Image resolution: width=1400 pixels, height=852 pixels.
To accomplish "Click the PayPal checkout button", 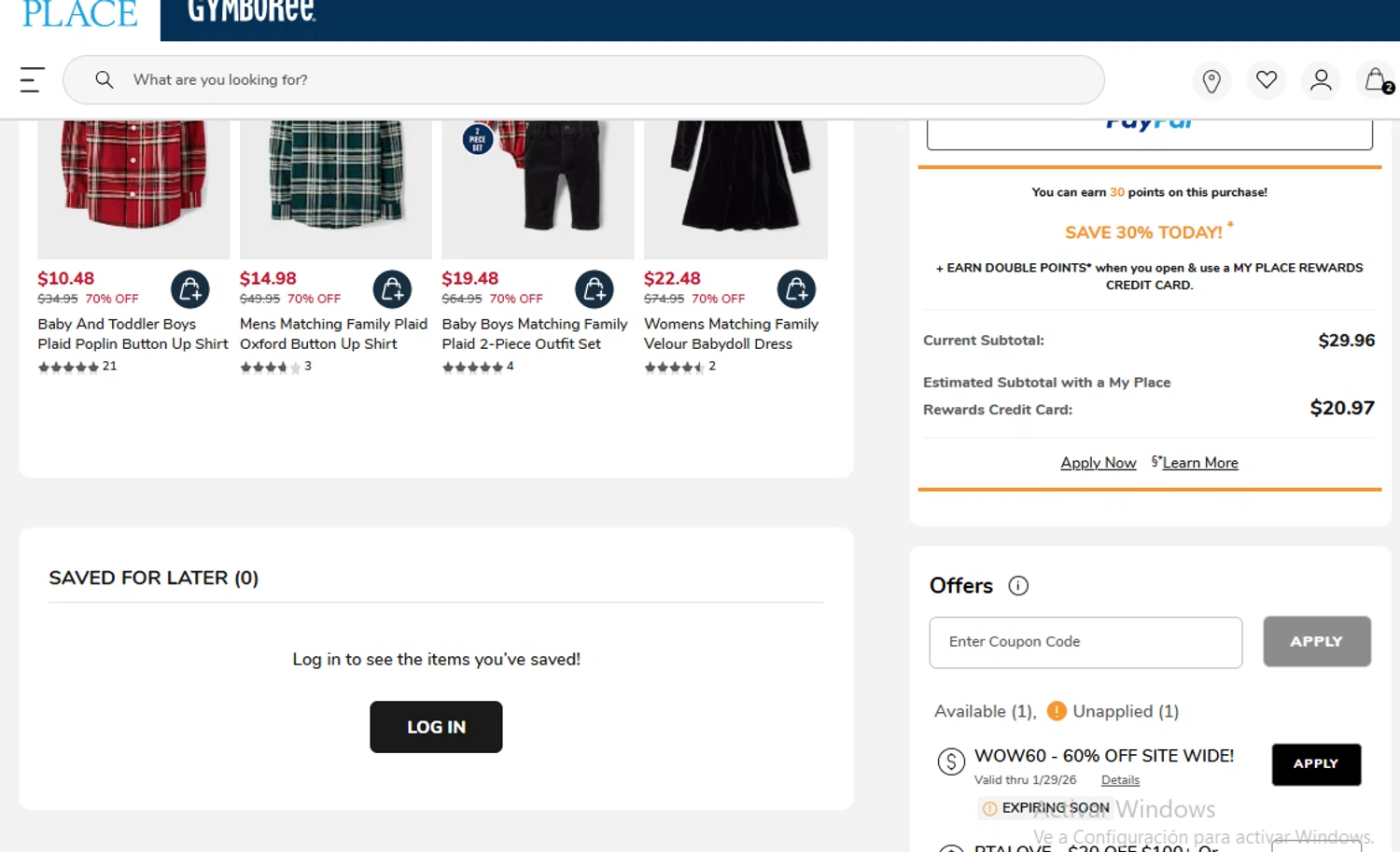I will [x=1150, y=133].
